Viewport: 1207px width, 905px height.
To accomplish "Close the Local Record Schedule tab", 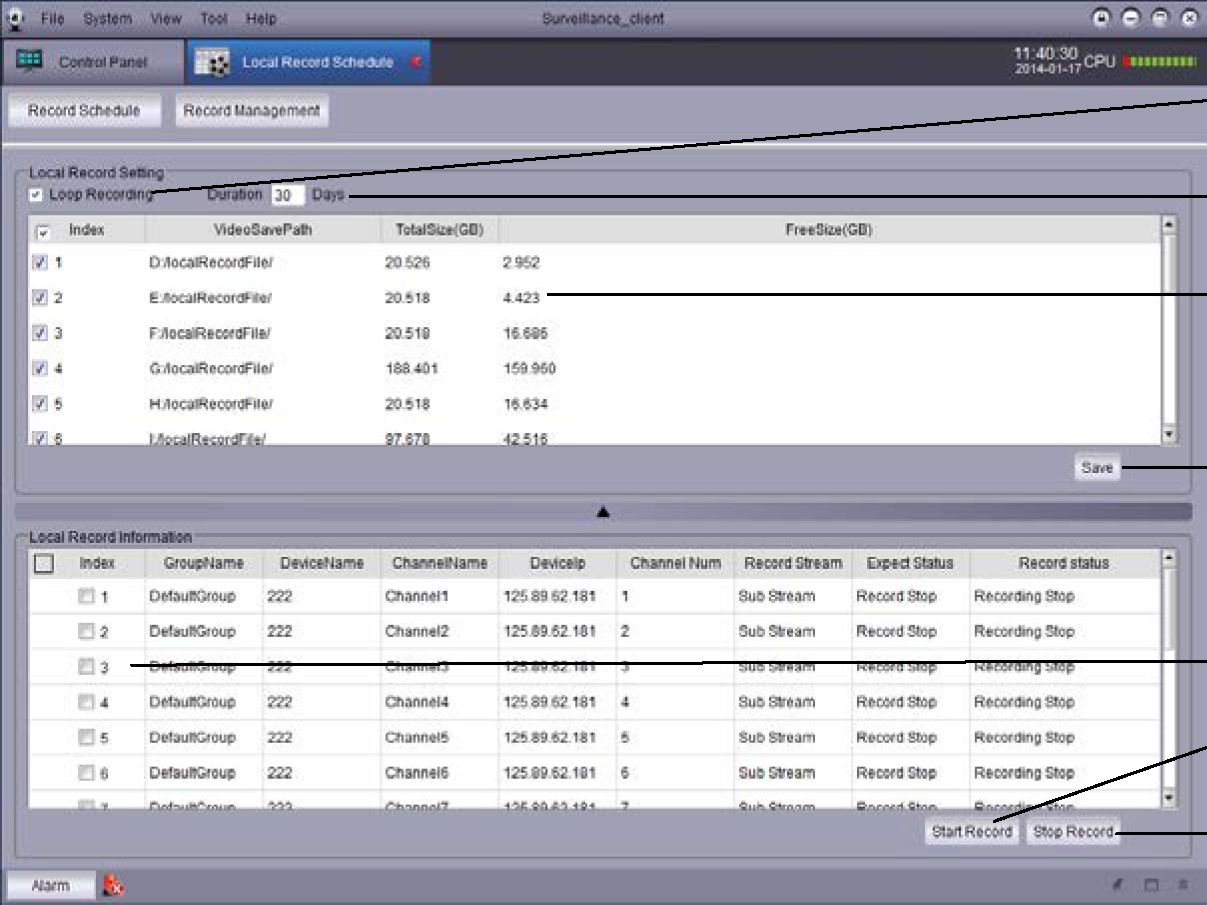I will tap(415, 62).
